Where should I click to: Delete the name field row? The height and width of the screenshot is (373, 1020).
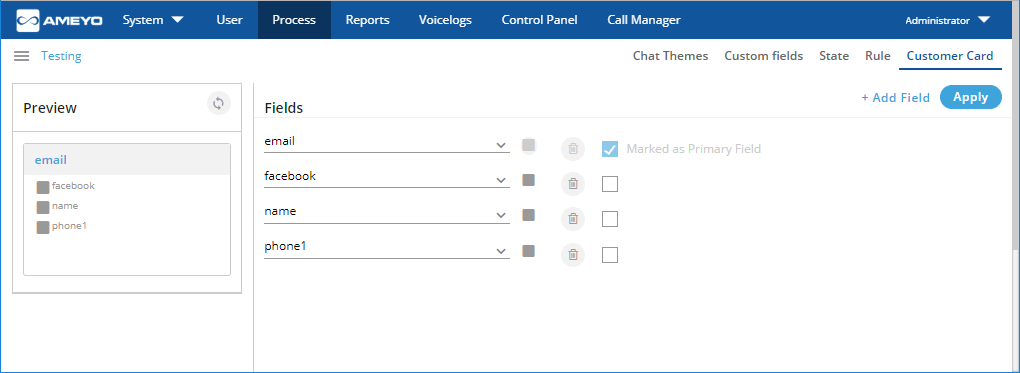tap(573, 219)
